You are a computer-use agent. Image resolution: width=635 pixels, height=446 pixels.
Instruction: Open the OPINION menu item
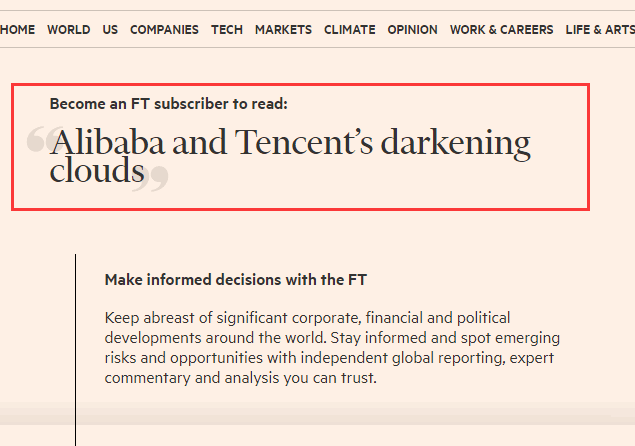412,30
